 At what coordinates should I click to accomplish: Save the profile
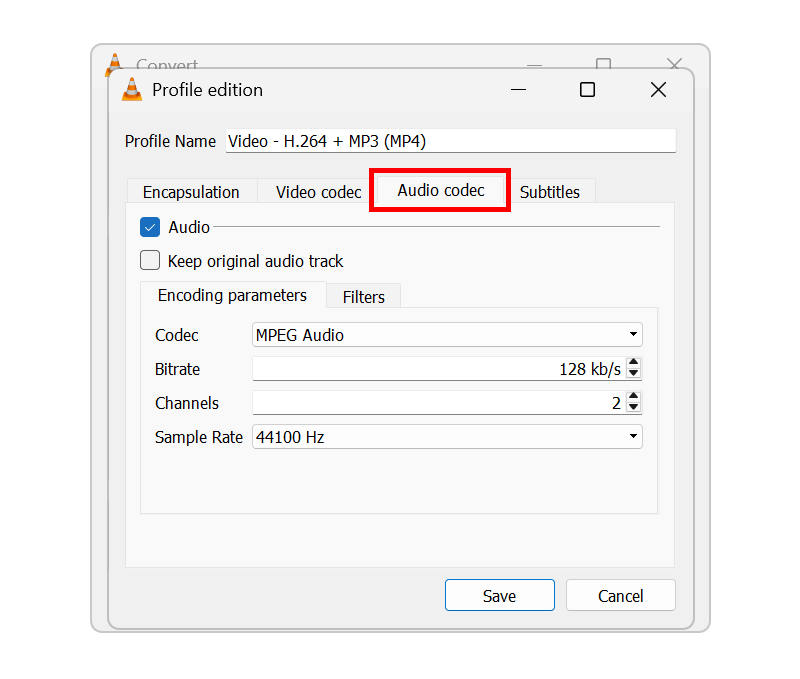tap(499, 595)
